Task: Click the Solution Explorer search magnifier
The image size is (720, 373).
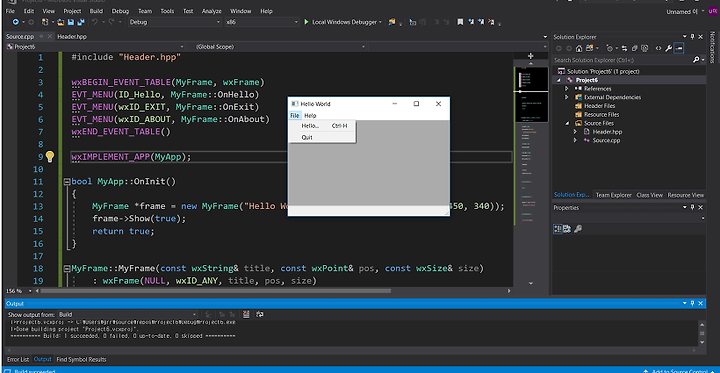Action: pyautogui.click(x=696, y=60)
